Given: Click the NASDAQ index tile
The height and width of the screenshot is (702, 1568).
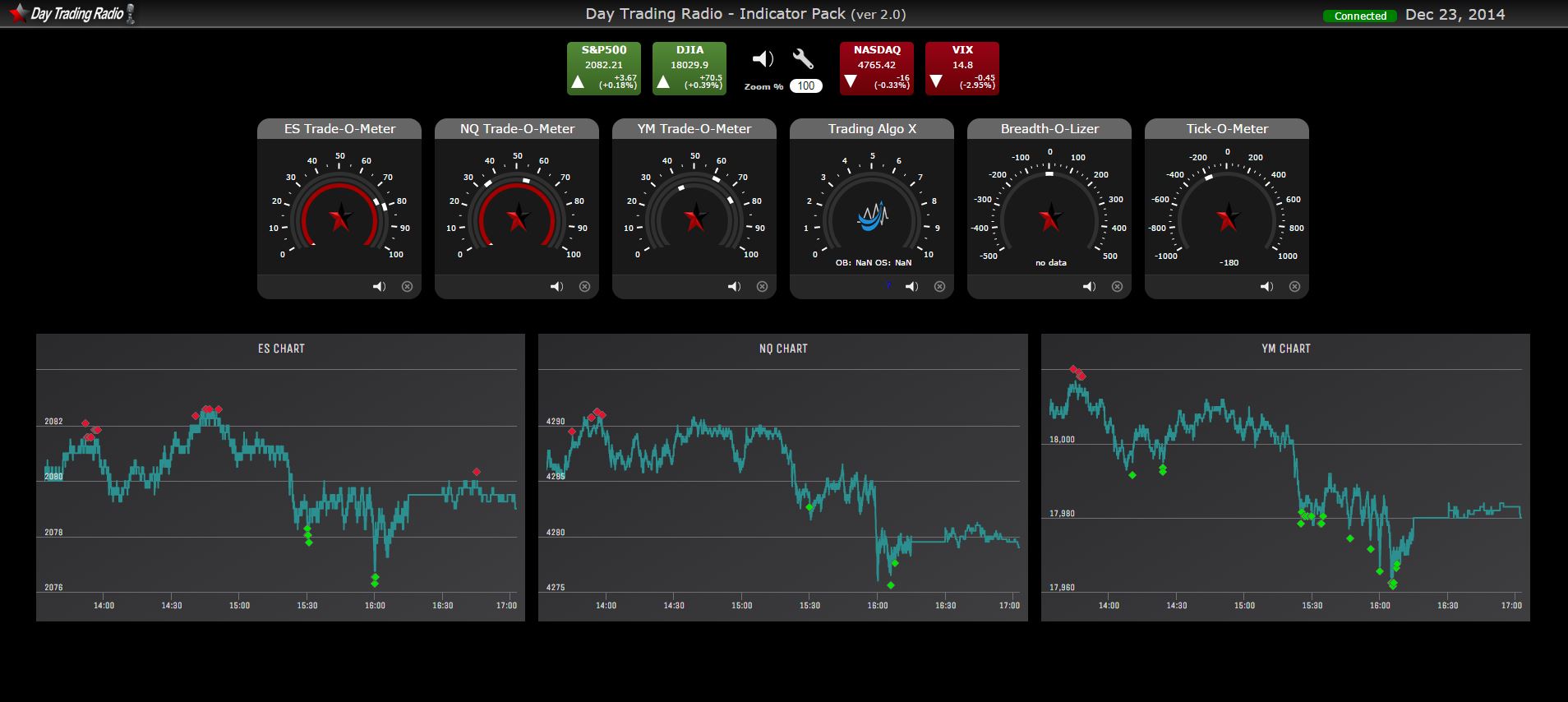Looking at the screenshot, I should click(876, 68).
